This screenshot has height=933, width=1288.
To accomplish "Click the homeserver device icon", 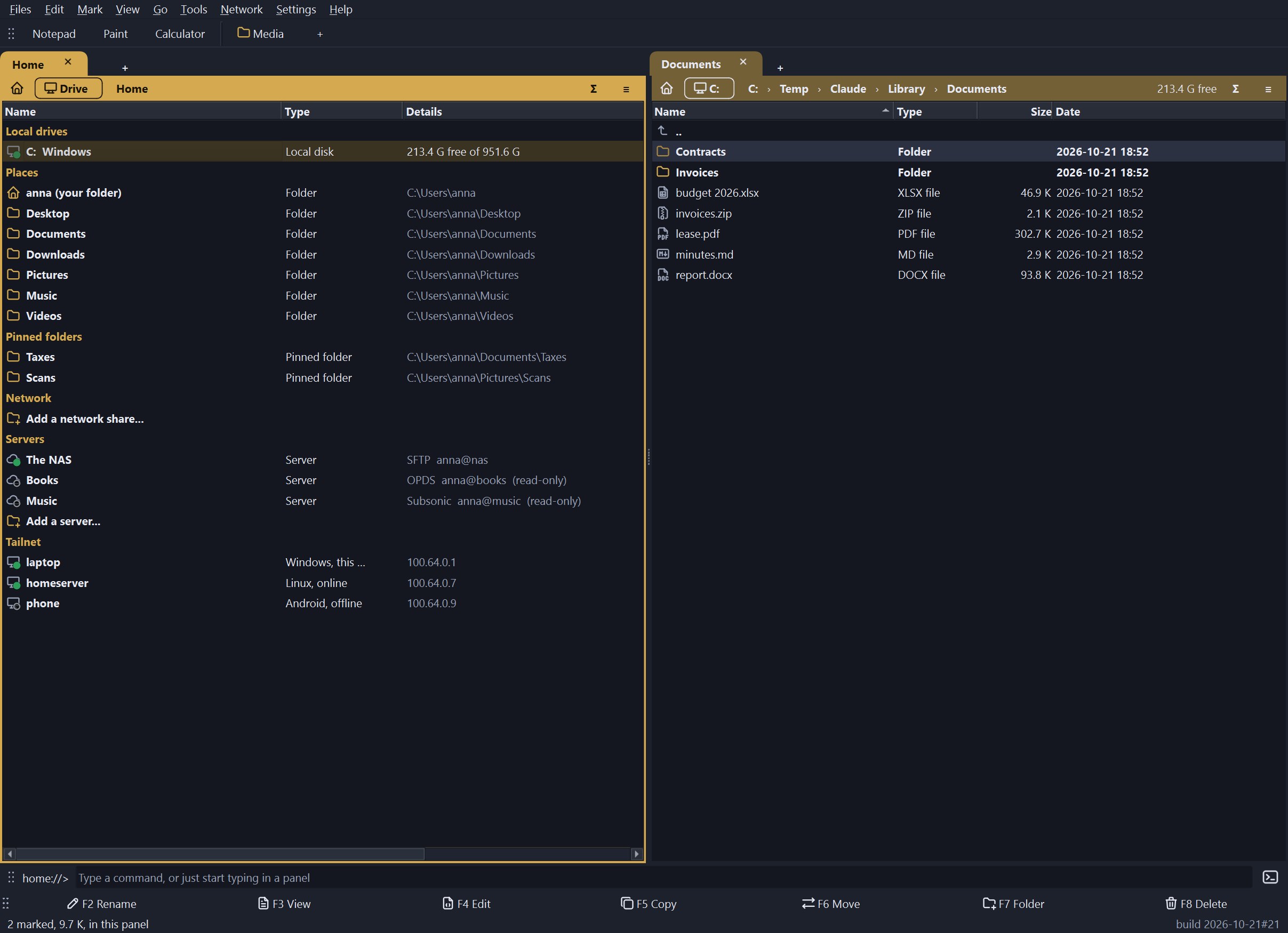I will coord(14,583).
